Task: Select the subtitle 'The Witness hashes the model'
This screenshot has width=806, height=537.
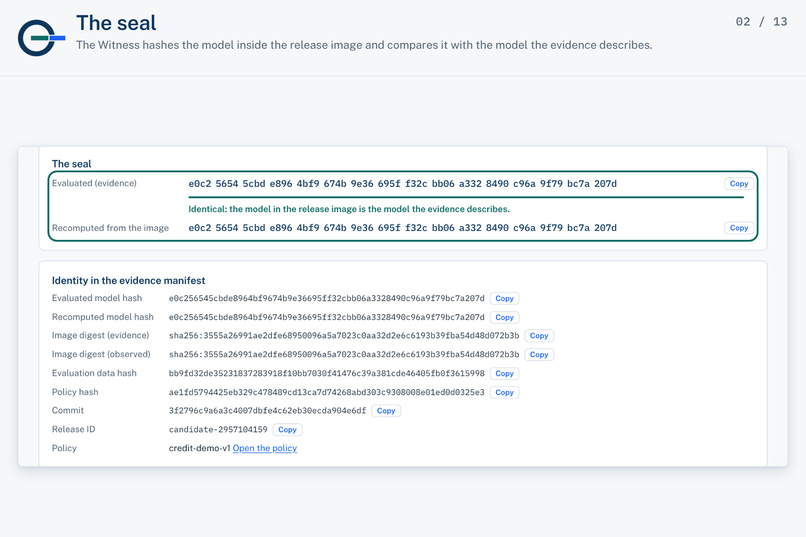Action: [364, 45]
